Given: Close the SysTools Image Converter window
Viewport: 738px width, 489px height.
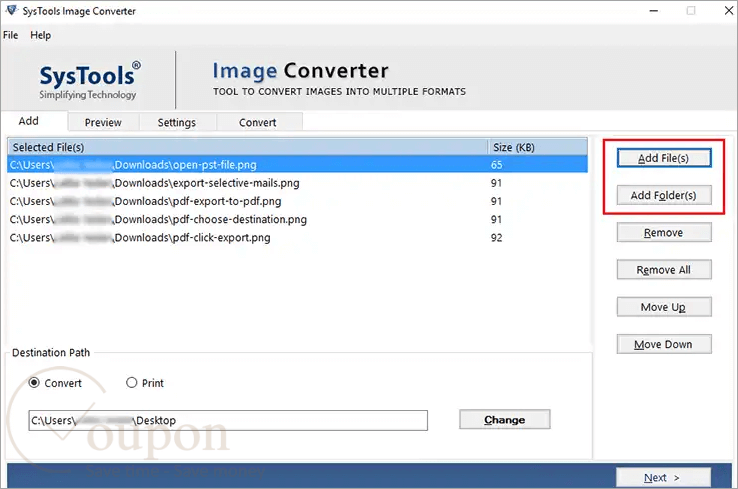Looking at the screenshot, I should (x=729, y=10).
